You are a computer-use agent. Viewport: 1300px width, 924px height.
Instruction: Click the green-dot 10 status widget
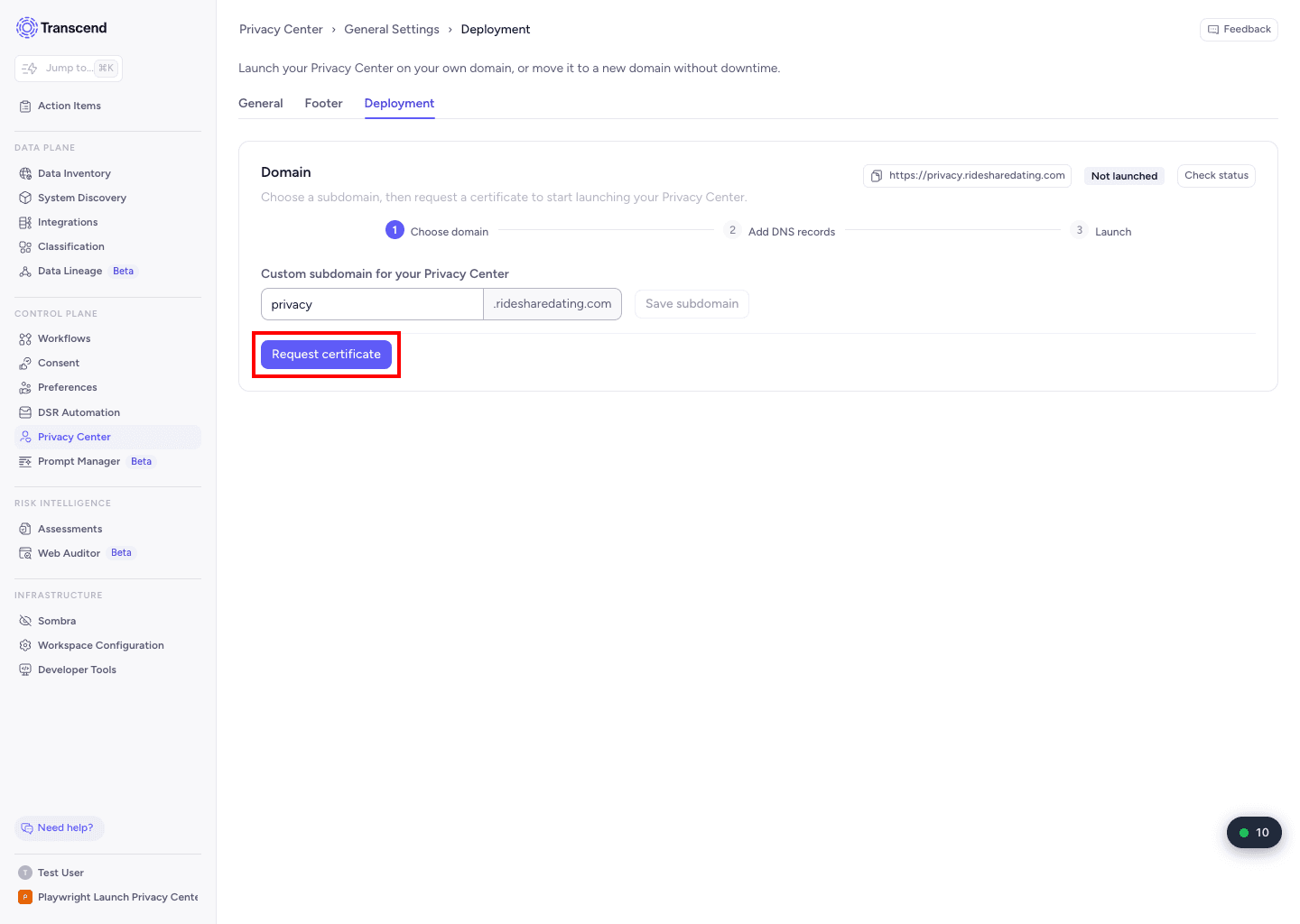1254,833
